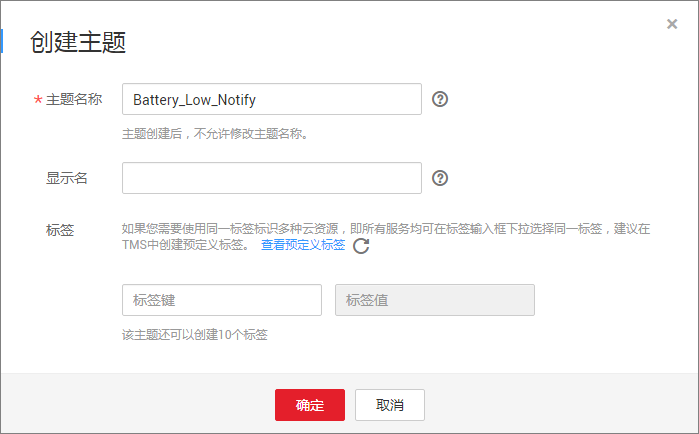Click the 显示名 field label
The height and width of the screenshot is (434, 699).
[x=67, y=178]
